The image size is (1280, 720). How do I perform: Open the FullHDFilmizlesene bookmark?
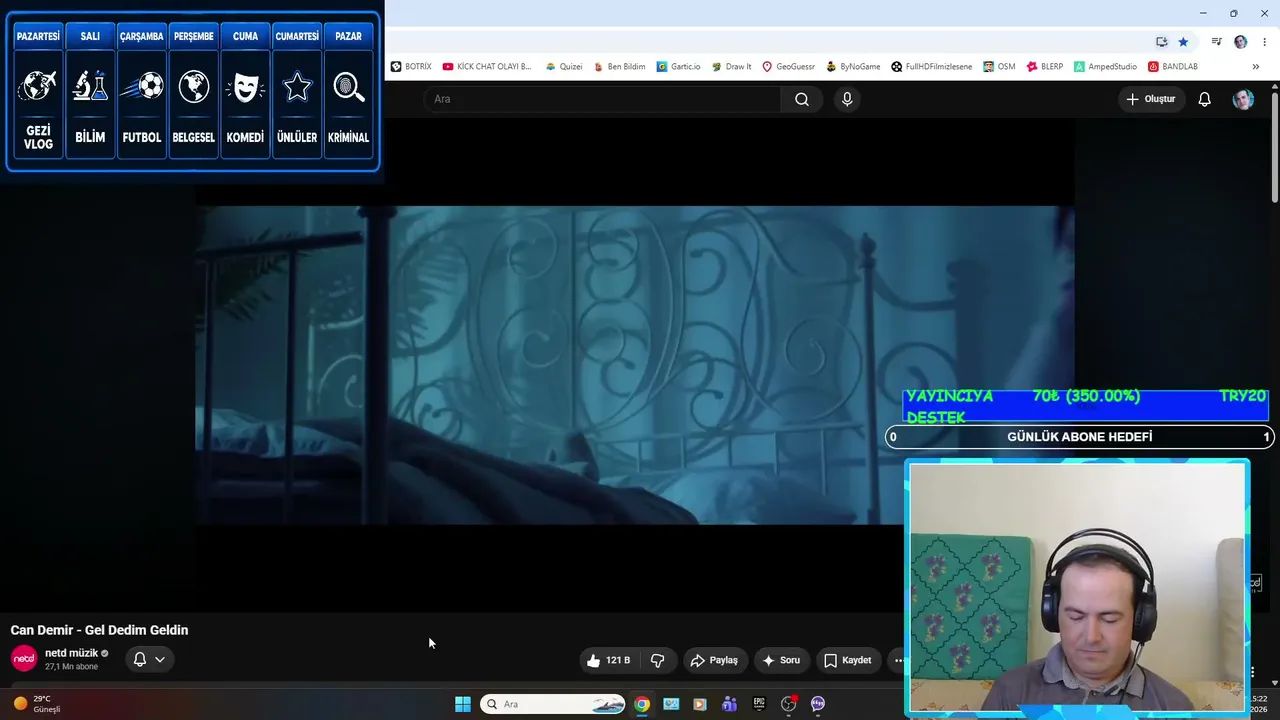(932, 67)
